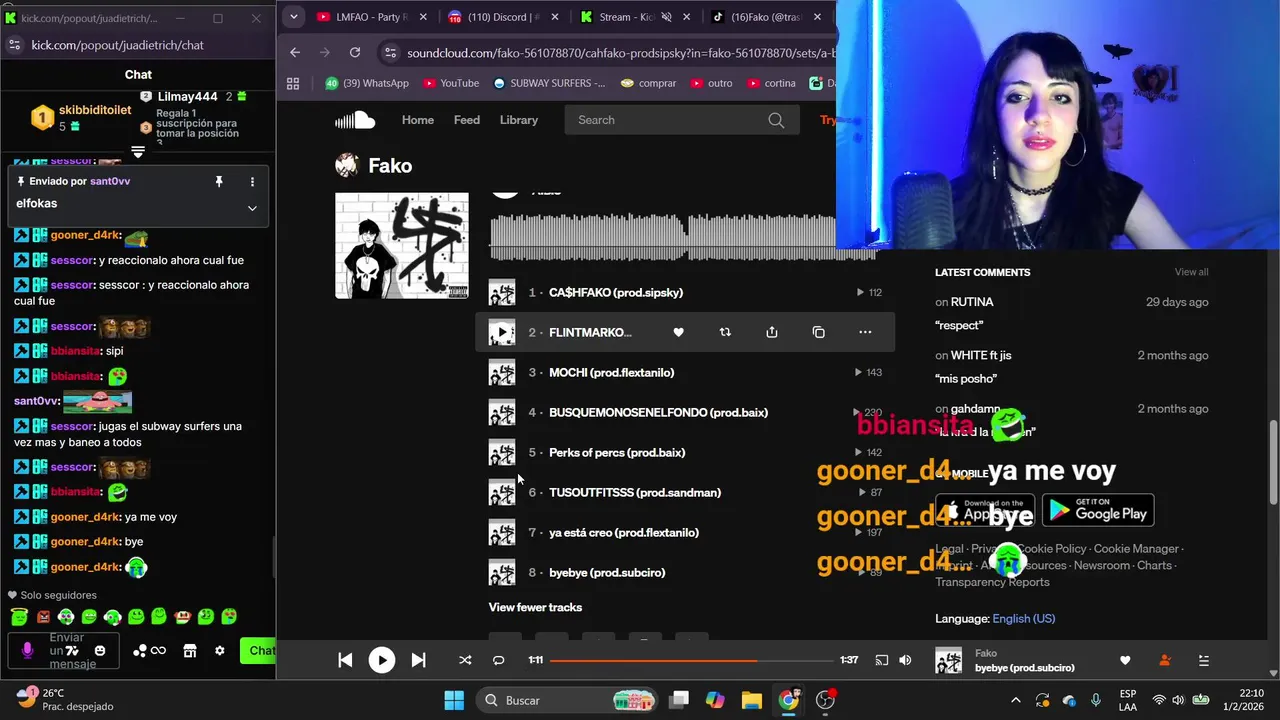
Task: Select track TUSOUTFITSSS (prod.sandman)
Action: (x=635, y=492)
